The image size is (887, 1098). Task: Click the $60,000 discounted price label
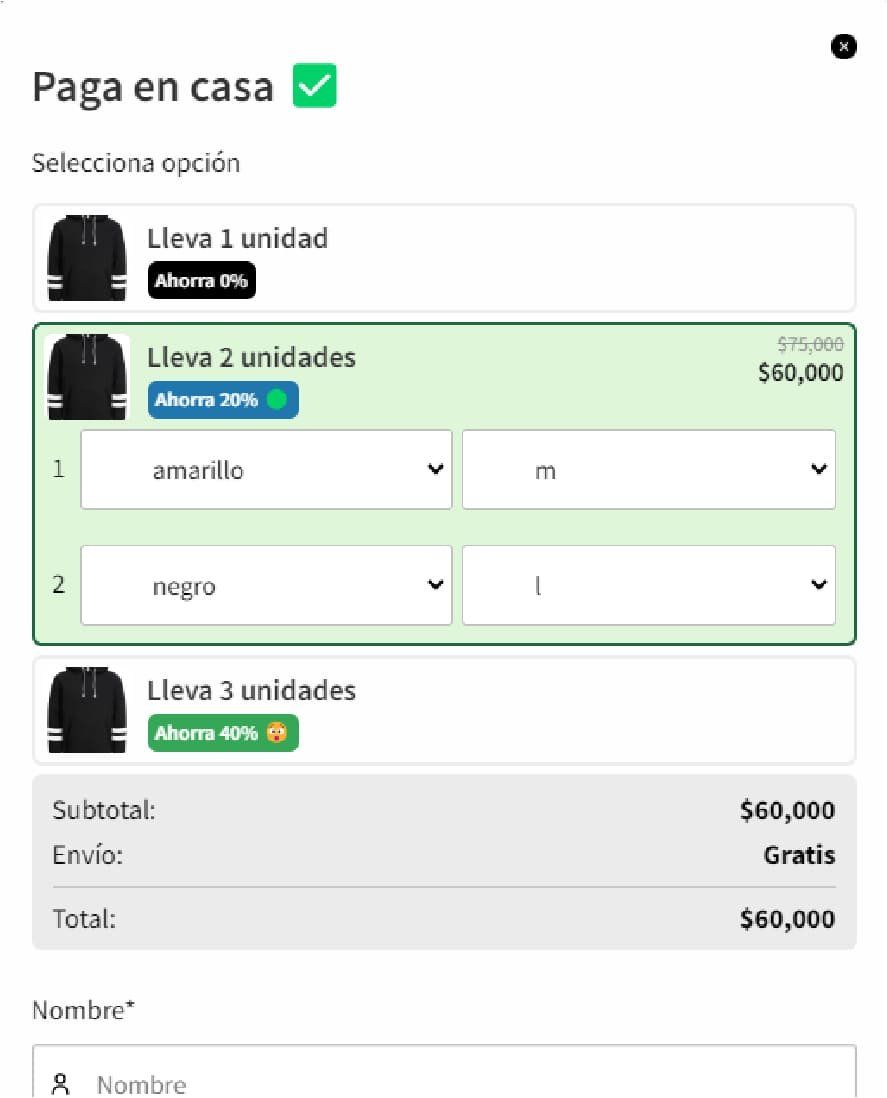(800, 374)
